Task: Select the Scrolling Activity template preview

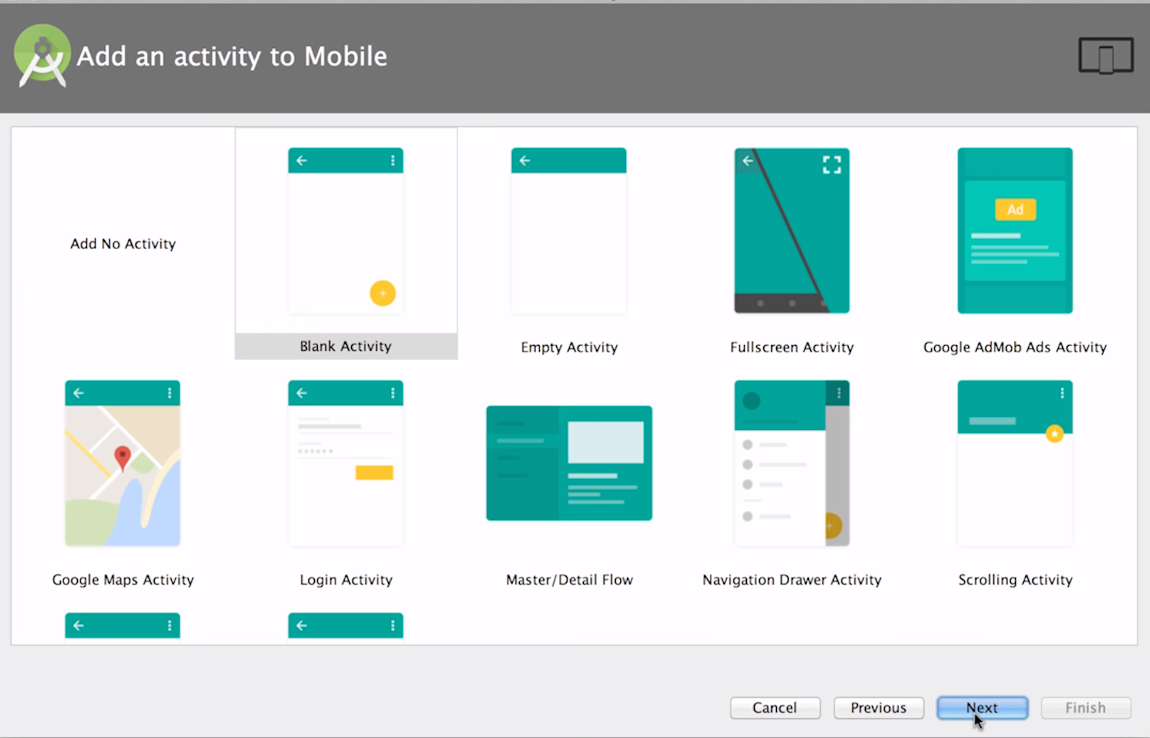Action: point(1014,463)
